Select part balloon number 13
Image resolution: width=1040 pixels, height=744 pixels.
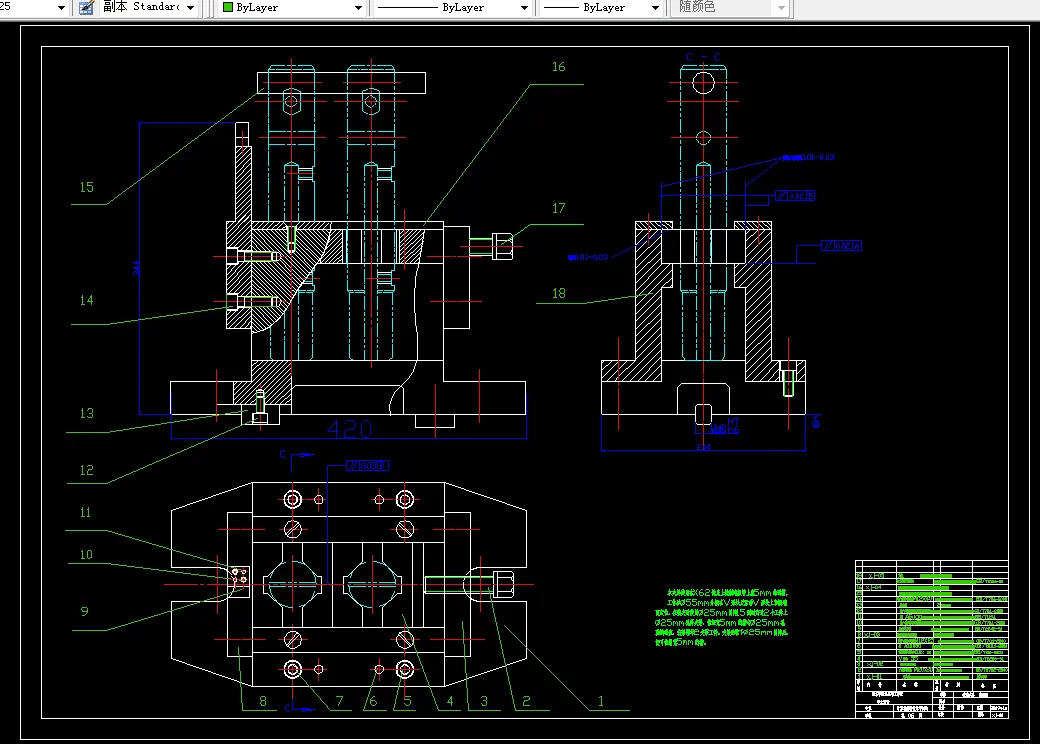point(87,413)
